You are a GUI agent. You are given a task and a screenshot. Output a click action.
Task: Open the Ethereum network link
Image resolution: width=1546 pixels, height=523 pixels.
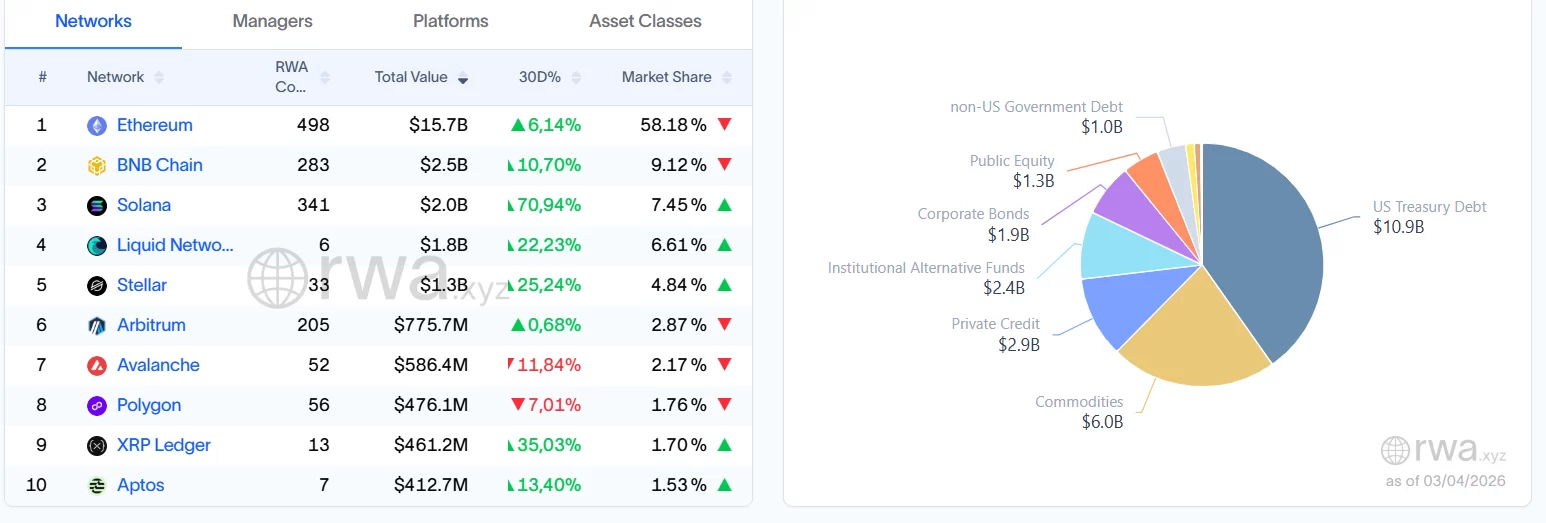[154, 125]
